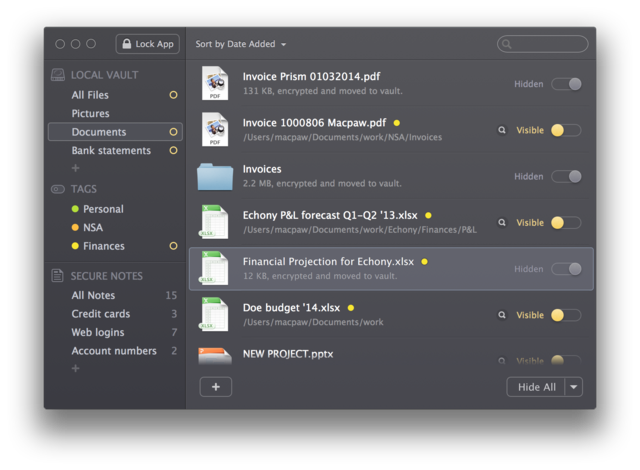Select the Finances tag
The image size is (640, 470).
point(104,246)
